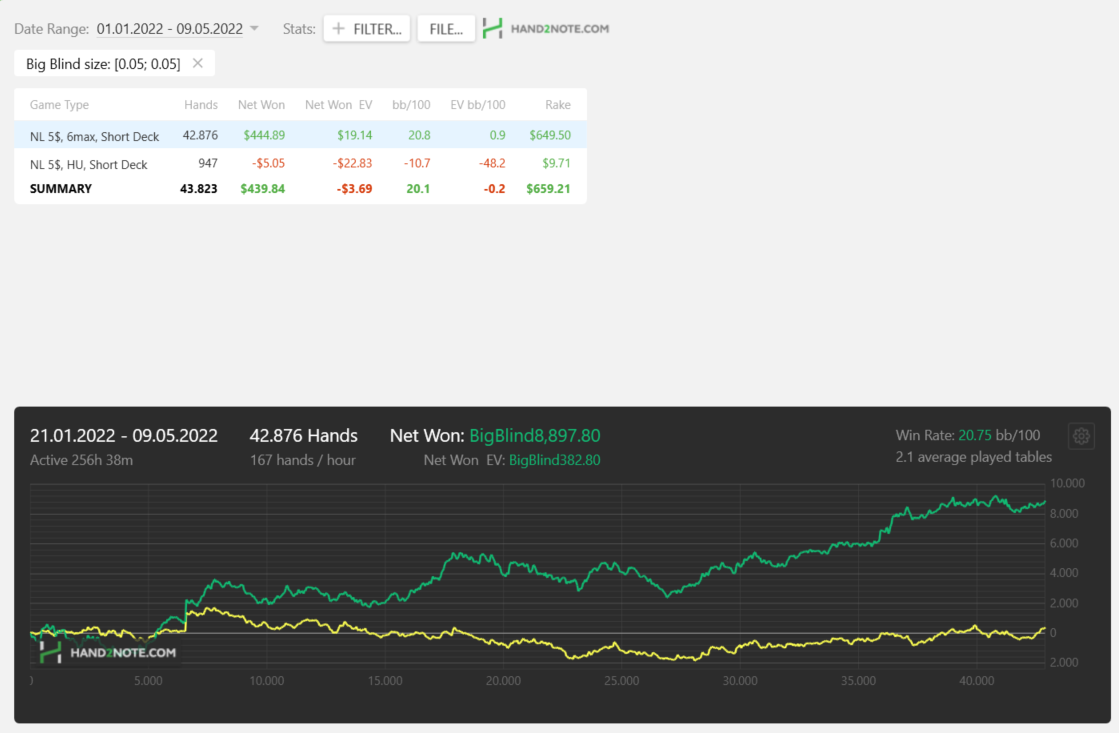The image size is (1119, 733).
Task: Remove the Big Blind size filter
Action: 198,63
